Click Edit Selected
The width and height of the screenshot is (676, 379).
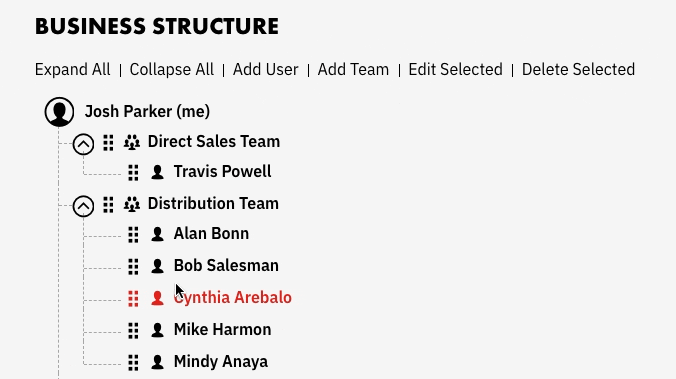(455, 69)
